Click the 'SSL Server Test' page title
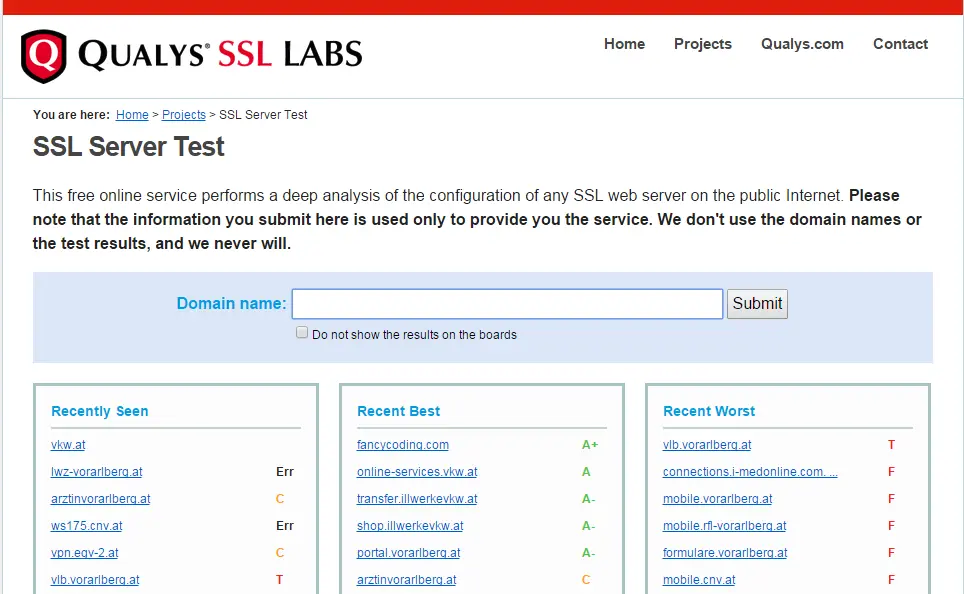964x594 pixels. (128, 147)
